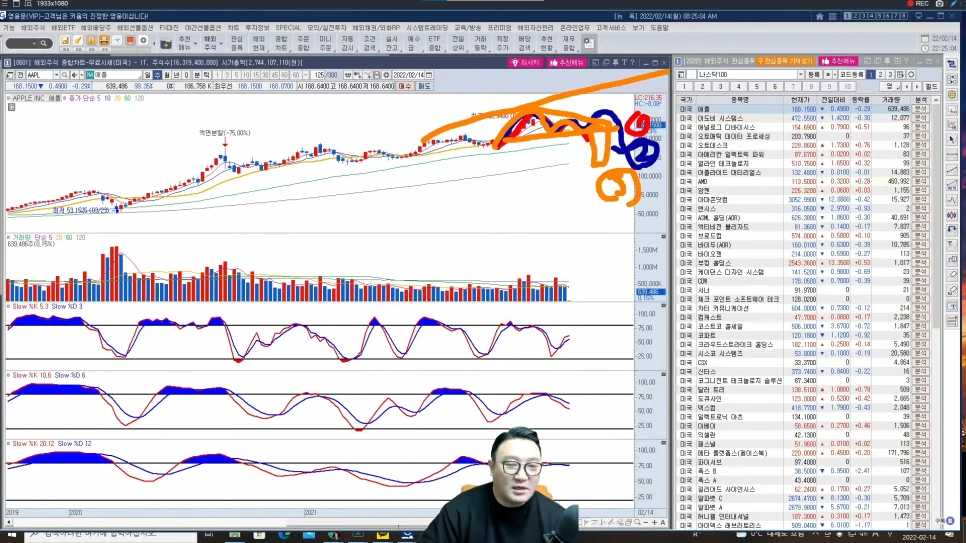Screen dimensions: 966x543
Task: Click scroll-up arrow at watchlist top
Action: (x=936, y=100)
